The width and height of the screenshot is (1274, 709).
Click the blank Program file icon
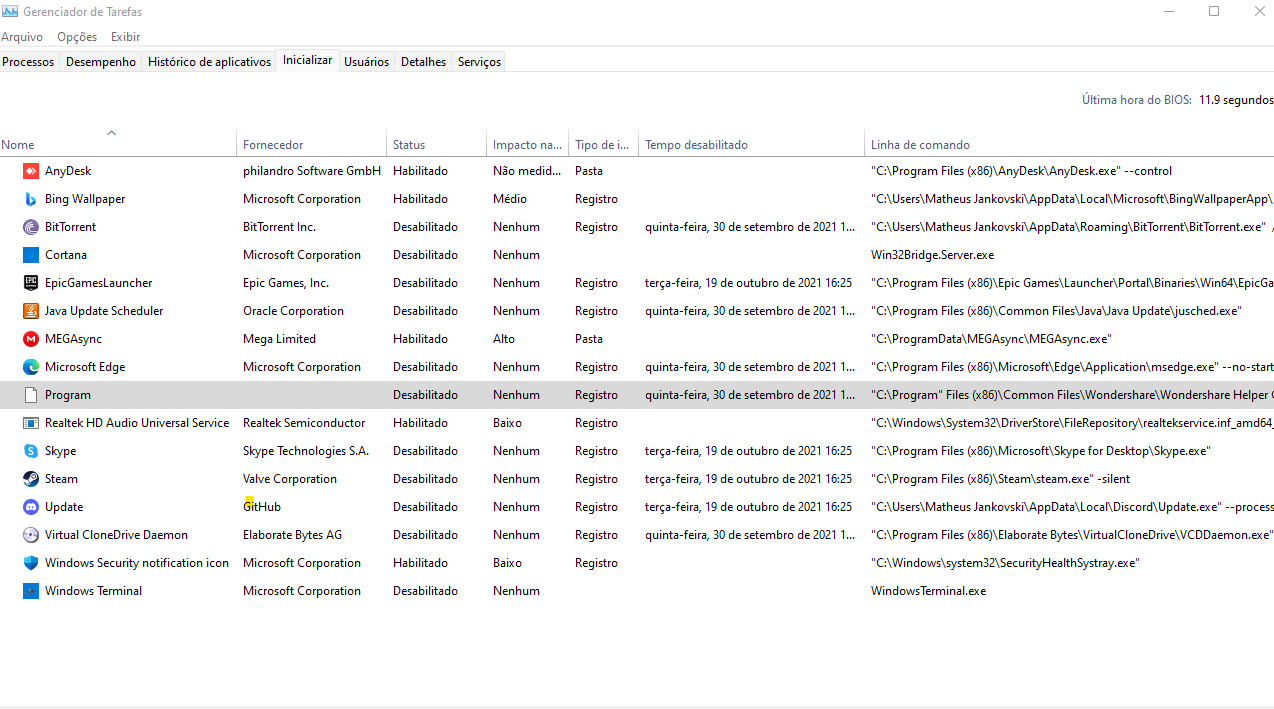pos(30,395)
